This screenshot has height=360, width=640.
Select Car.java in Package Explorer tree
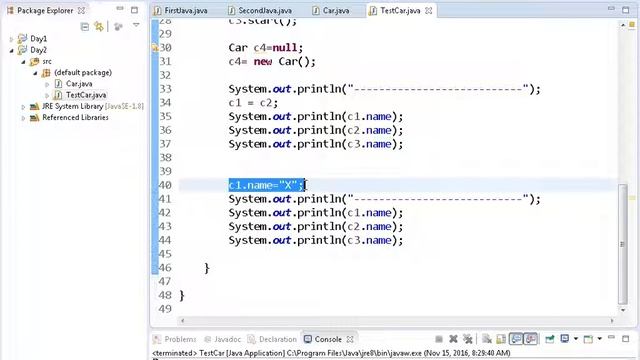pos(79,84)
